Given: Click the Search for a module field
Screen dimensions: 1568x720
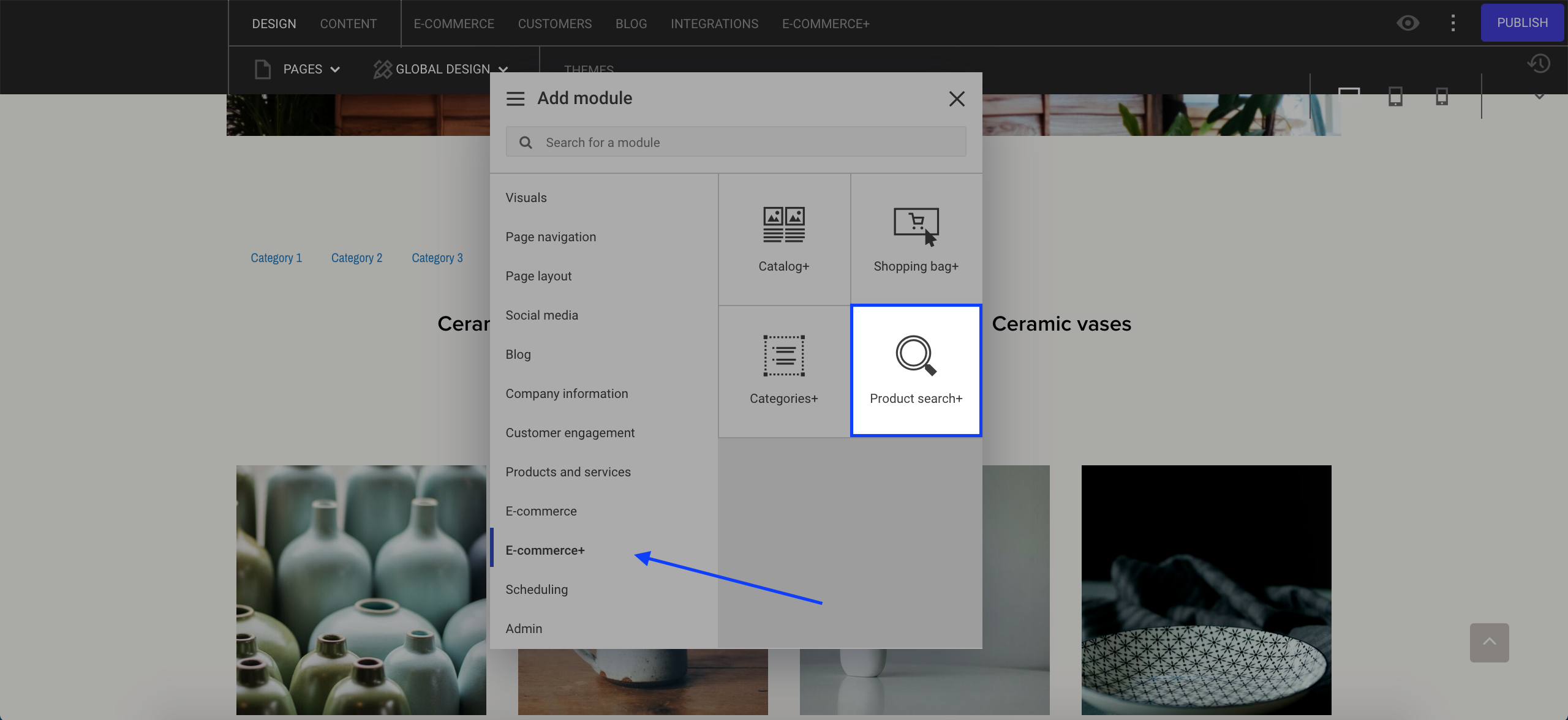Looking at the screenshot, I should (x=736, y=142).
